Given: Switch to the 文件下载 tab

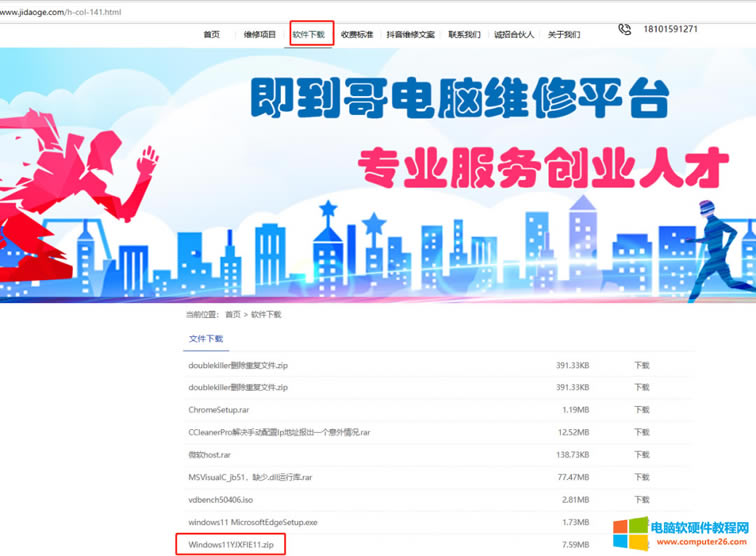Looking at the screenshot, I should tap(206, 339).
